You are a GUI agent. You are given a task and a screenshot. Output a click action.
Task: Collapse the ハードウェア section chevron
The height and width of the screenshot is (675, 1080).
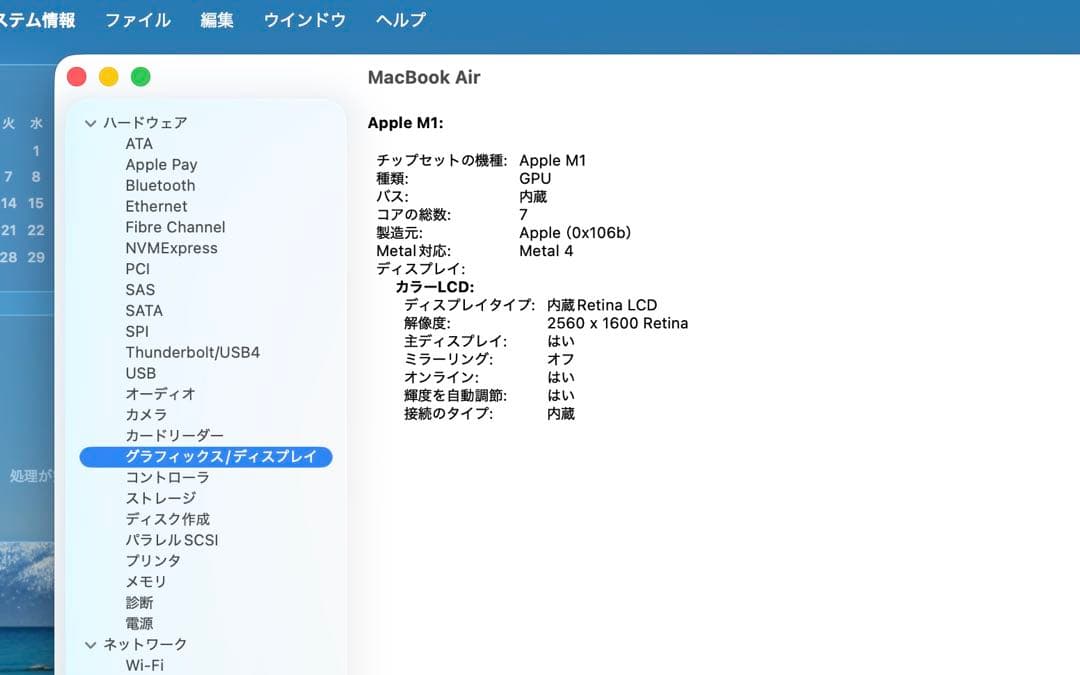[x=89, y=122]
